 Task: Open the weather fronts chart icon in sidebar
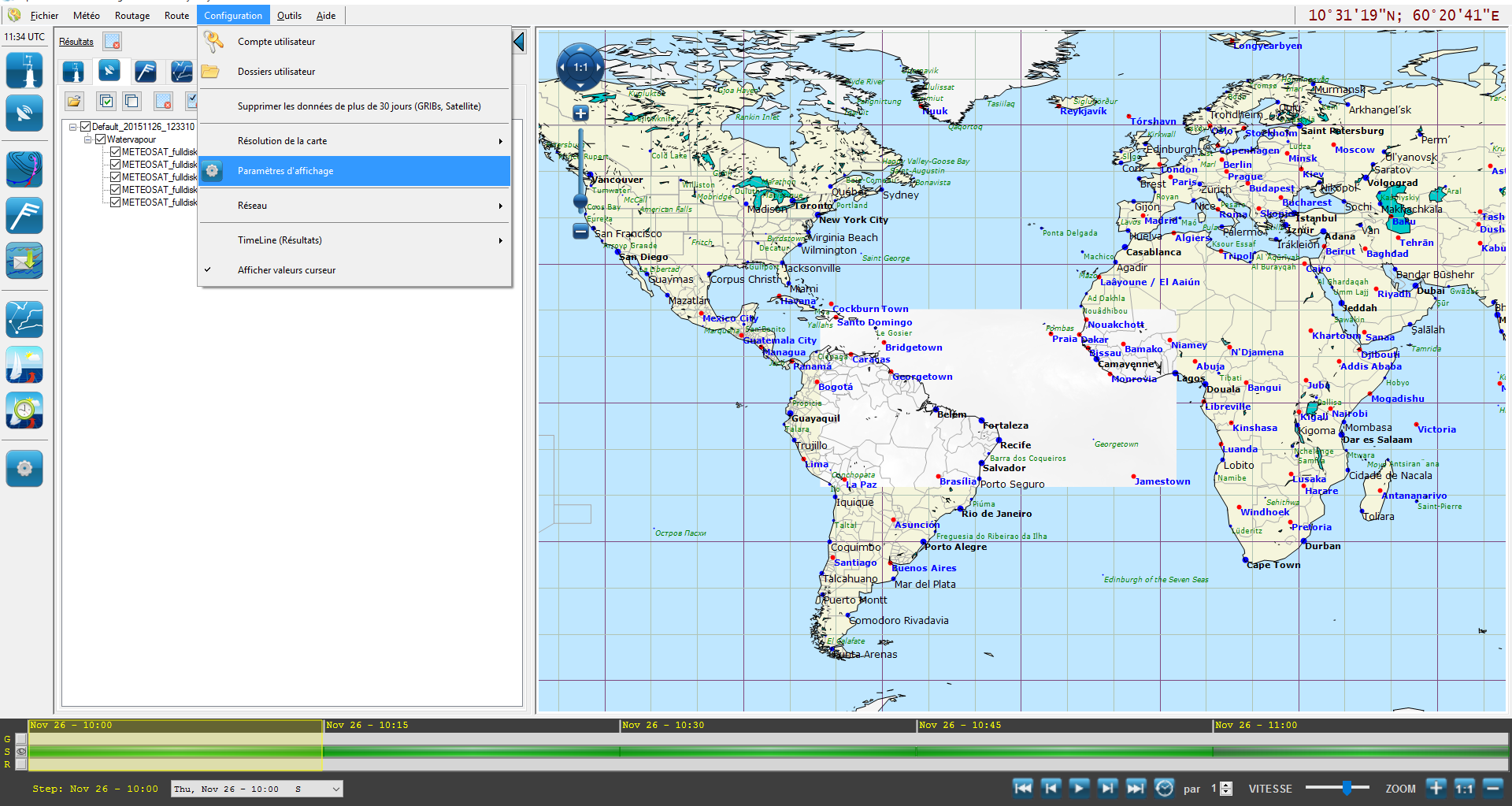click(24, 169)
